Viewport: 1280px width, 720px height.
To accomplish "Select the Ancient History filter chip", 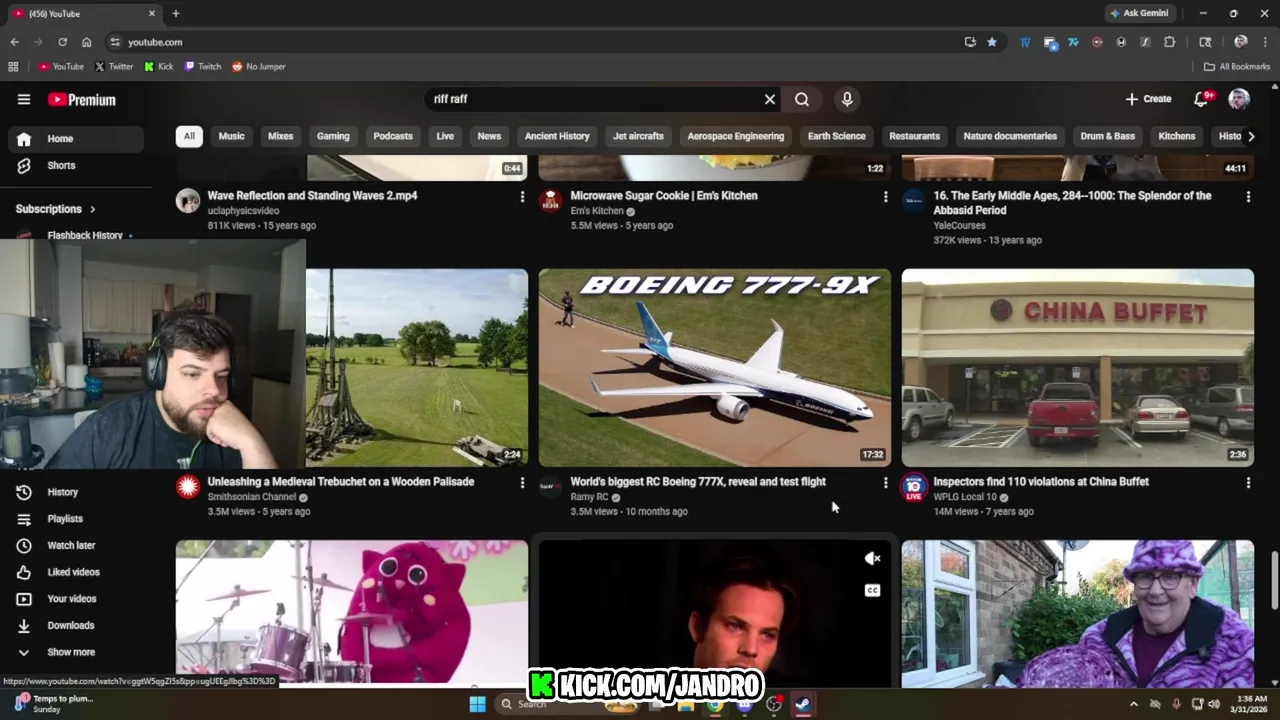I will tap(557, 136).
